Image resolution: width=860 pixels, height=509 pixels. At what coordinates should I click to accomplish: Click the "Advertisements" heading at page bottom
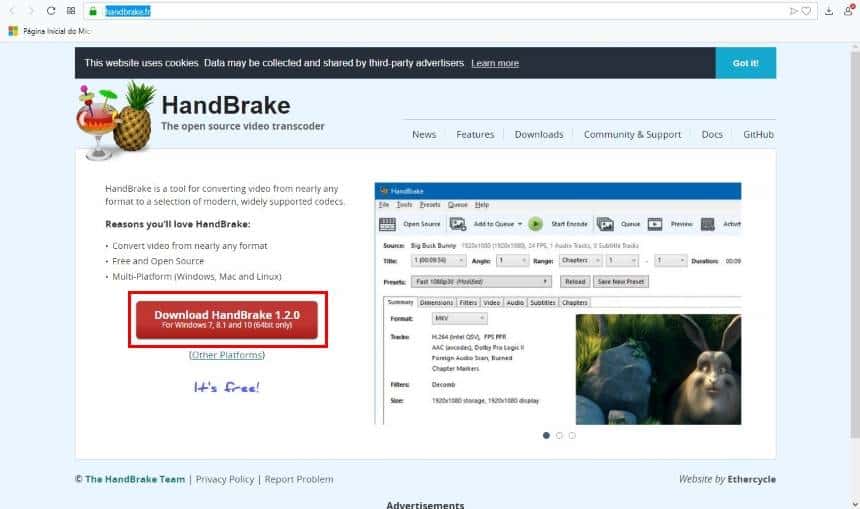tap(425, 505)
